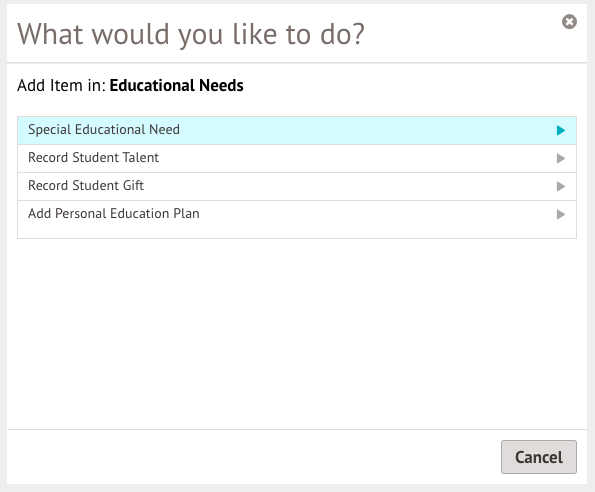
Task: Click the empty space below the options list
Action: click(297, 334)
